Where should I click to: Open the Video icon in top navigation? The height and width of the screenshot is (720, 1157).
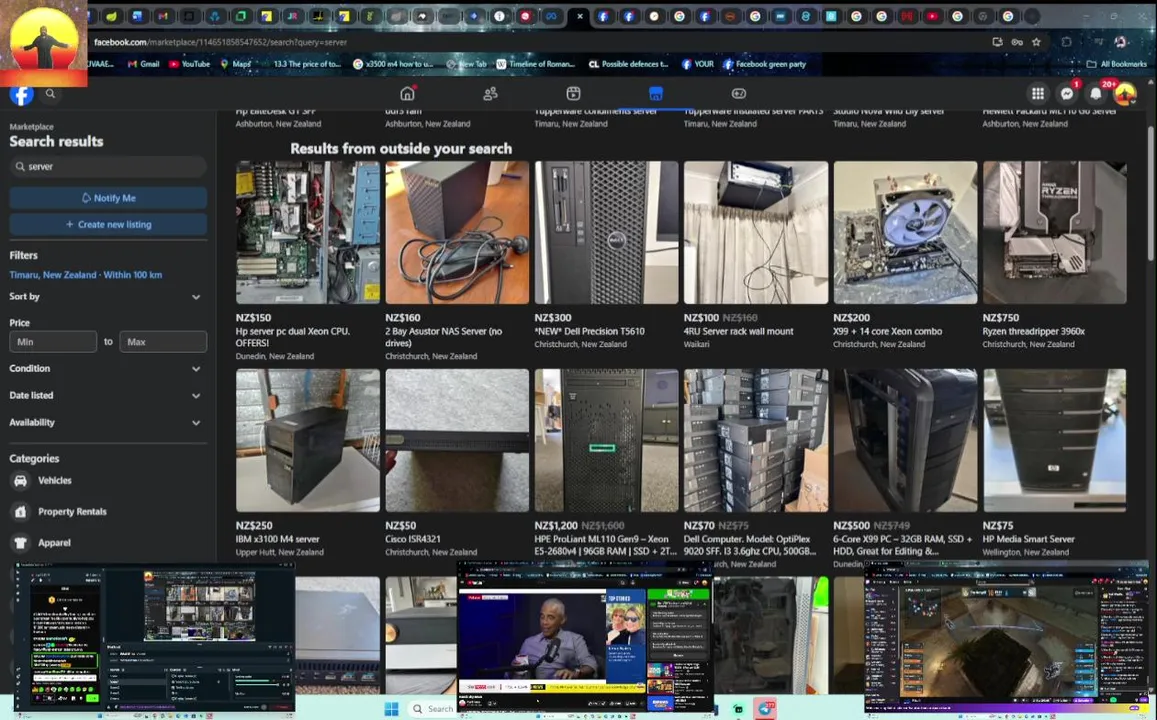(x=573, y=94)
